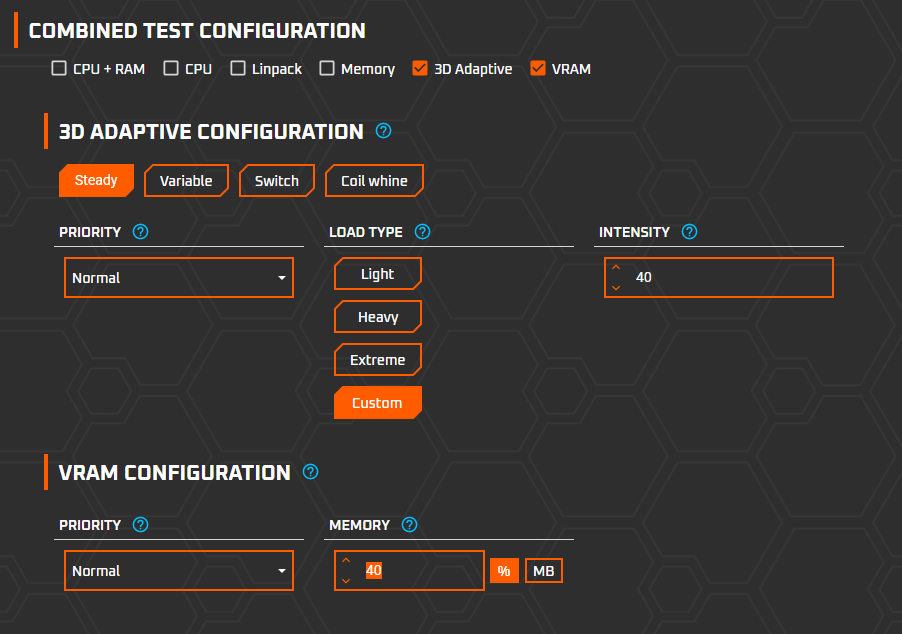Disable the VRAM test checkbox
This screenshot has height=634, width=902.
click(x=538, y=68)
